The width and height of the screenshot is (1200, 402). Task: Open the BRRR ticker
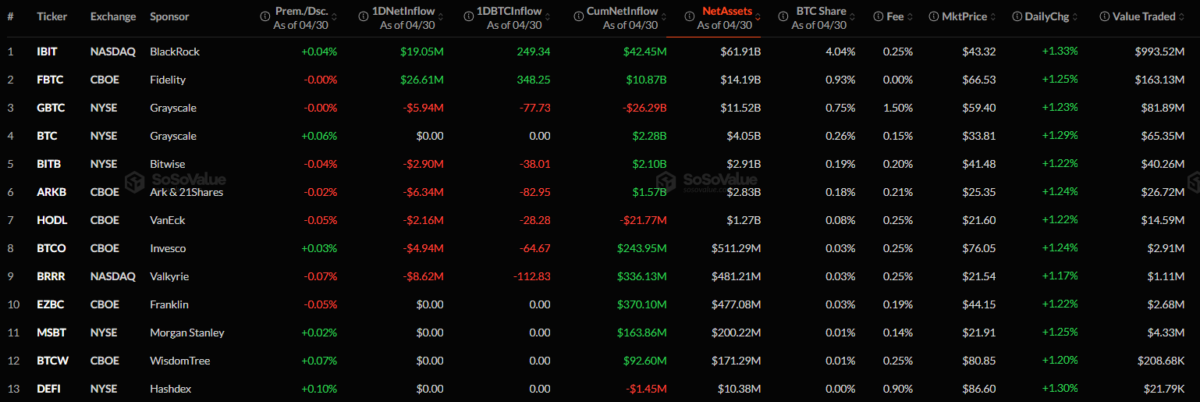point(50,276)
